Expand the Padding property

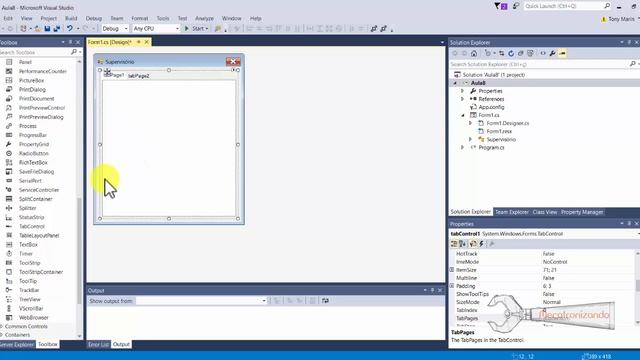click(452, 286)
